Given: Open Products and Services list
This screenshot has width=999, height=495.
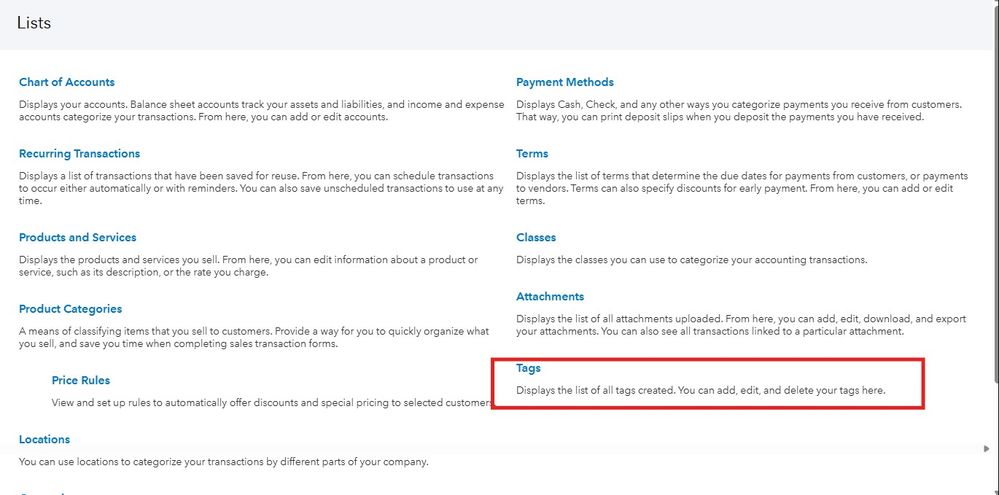Looking at the screenshot, I should pyautogui.click(x=77, y=238).
